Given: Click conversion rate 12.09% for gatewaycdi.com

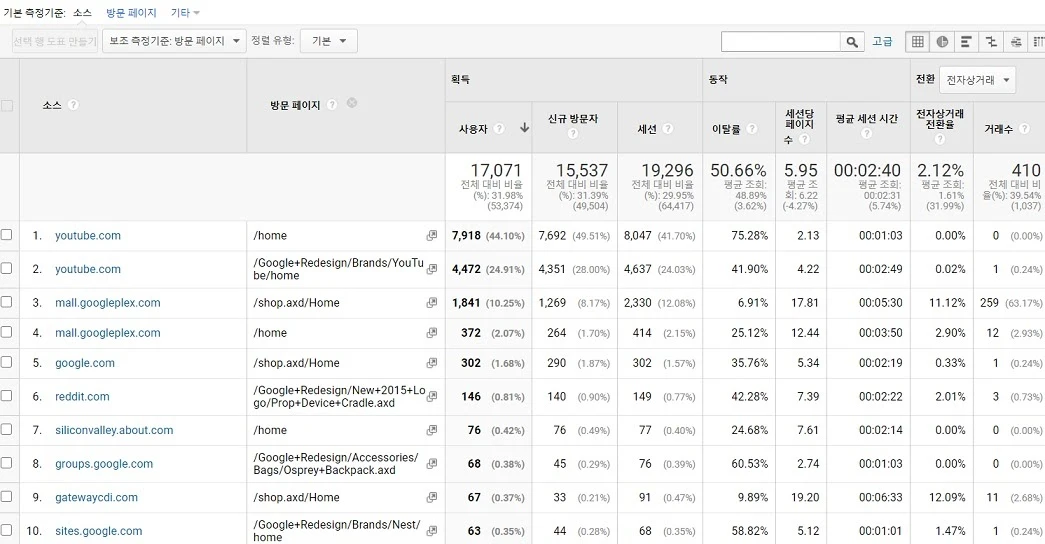Looking at the screenshot, I should 946,497.
